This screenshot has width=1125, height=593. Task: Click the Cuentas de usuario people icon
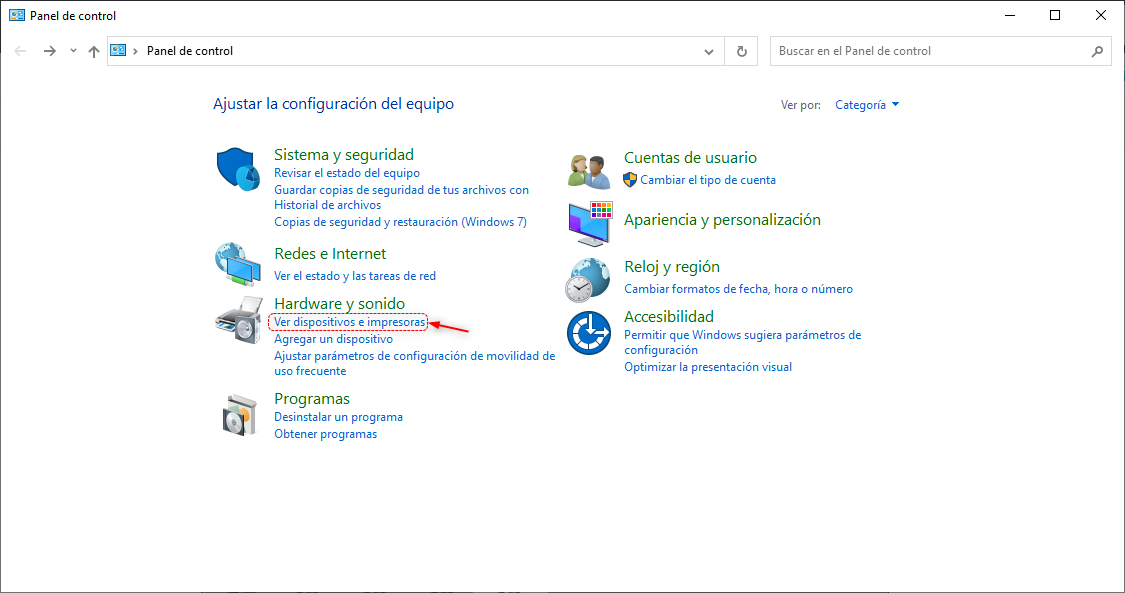pos(588,171)
